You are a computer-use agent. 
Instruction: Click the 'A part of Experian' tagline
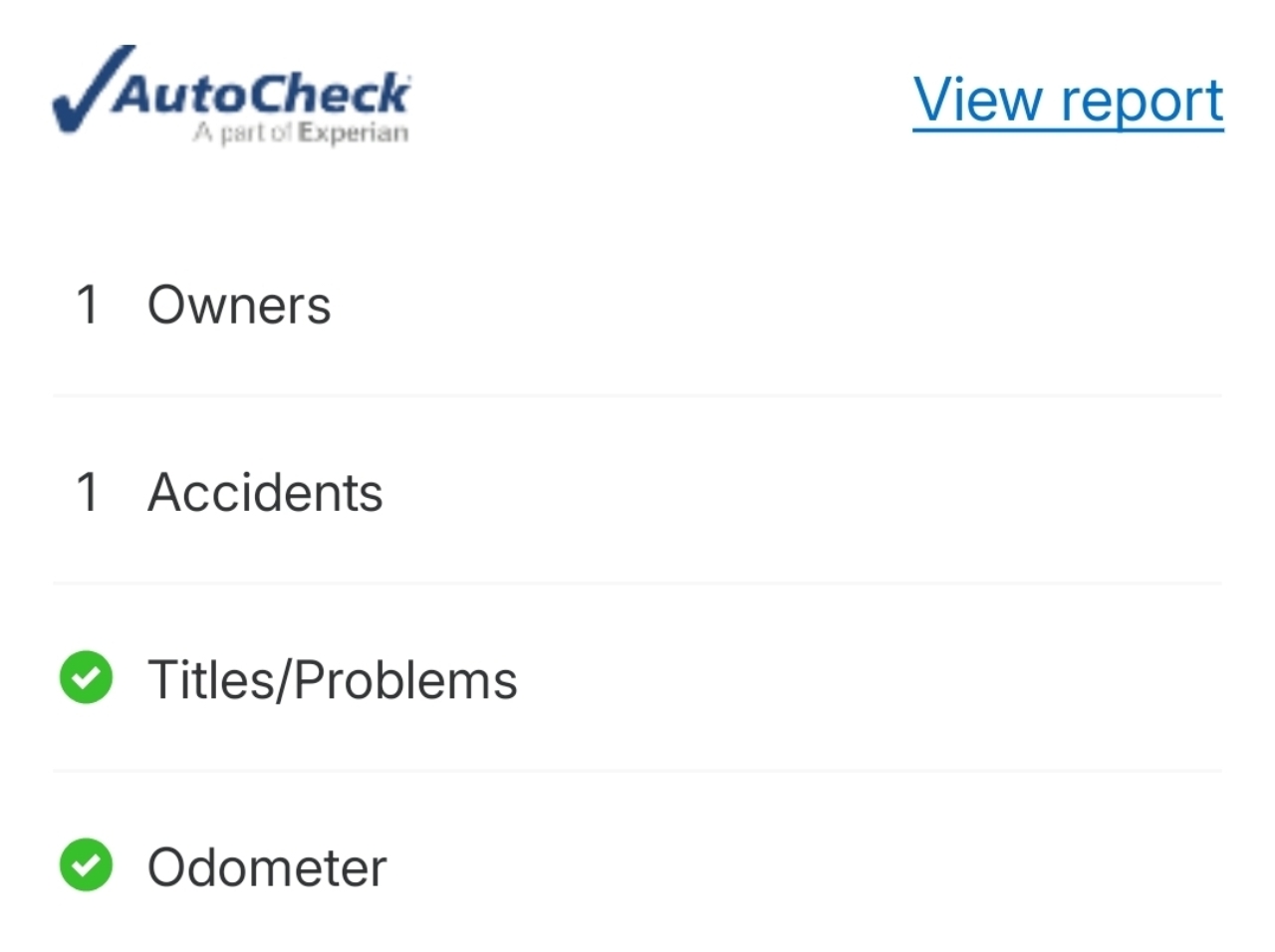301,133
